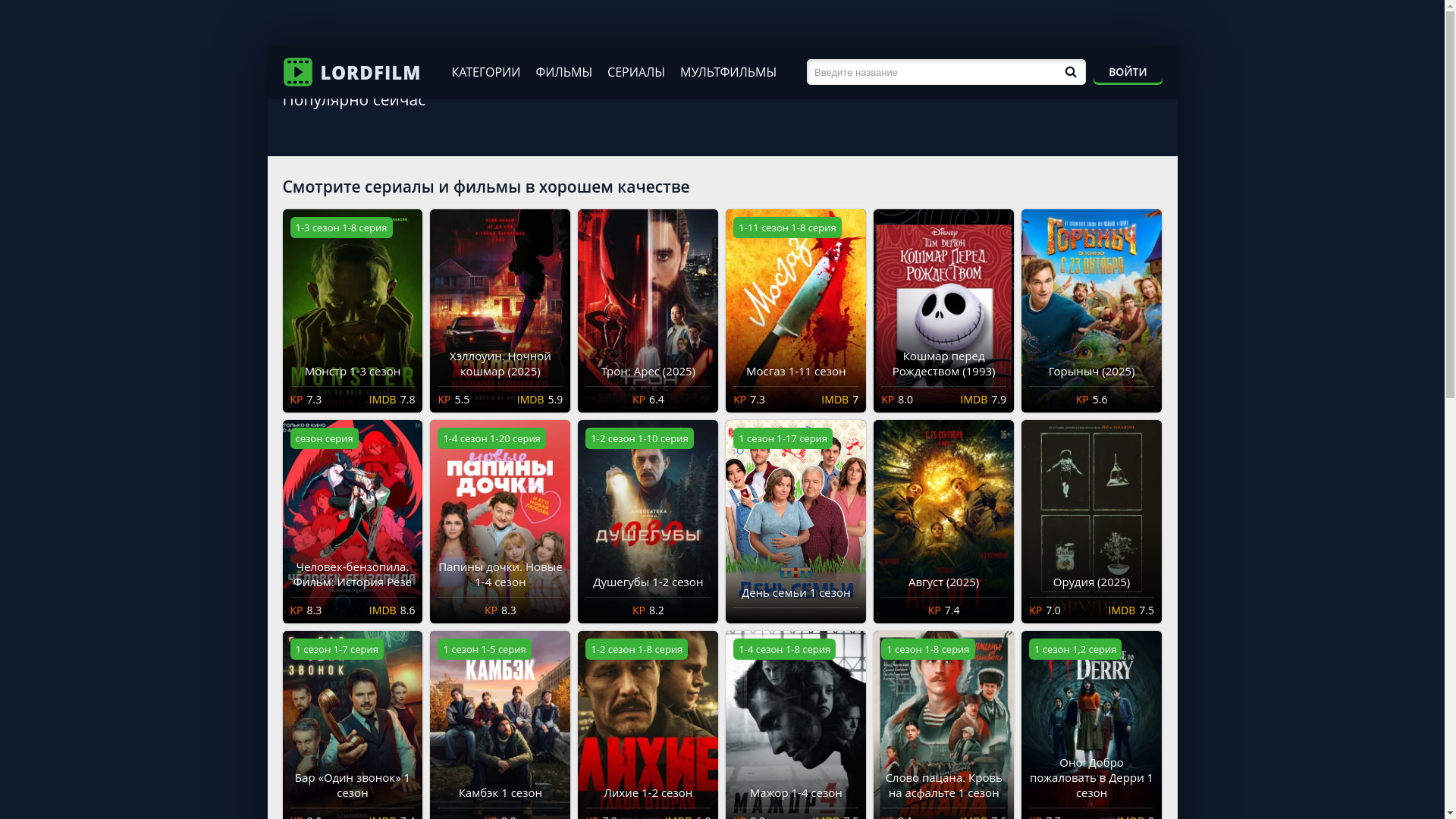Open Август (2025) poster
This screenshot has height=819, width=1456.
pyautogui.click(x=943, y=521)
